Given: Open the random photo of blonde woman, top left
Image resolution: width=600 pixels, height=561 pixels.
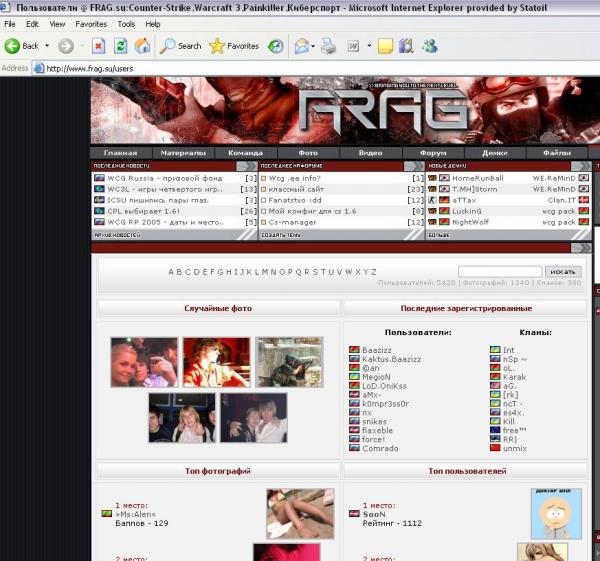Looking at the screenshot, I should coord(144,362).
